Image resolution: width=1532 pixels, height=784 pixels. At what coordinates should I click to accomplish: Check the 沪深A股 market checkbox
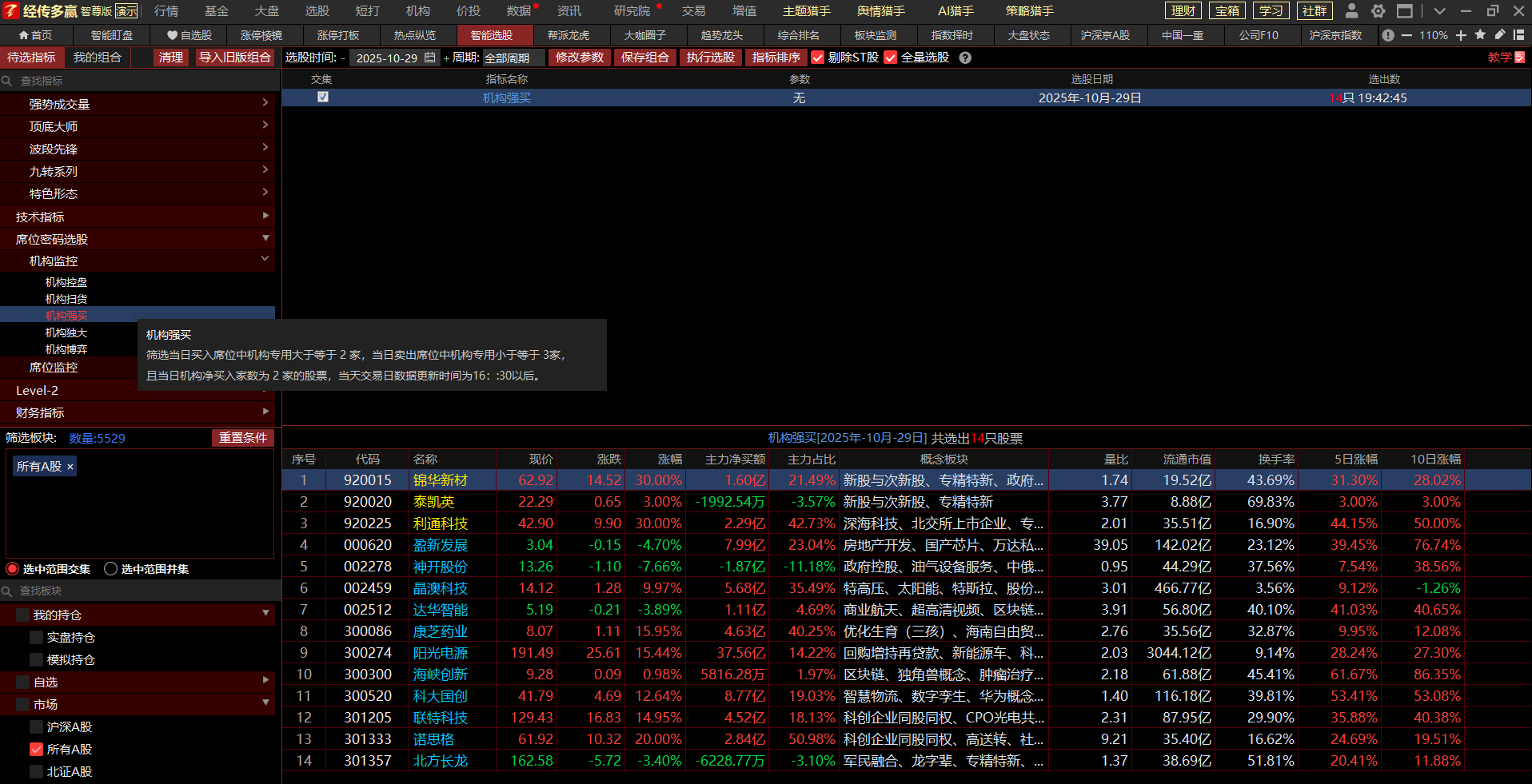pos(36,727)
